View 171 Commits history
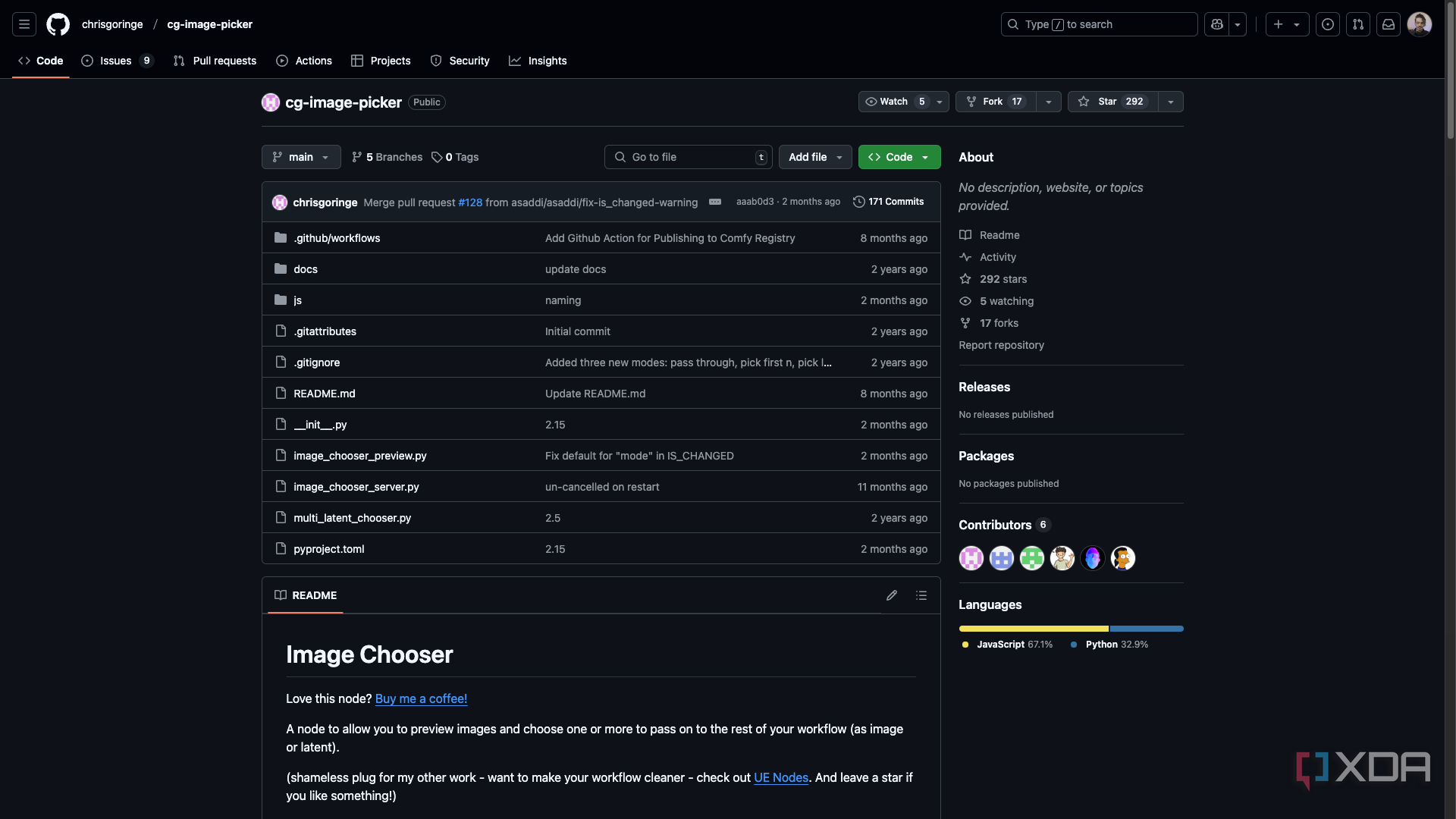The image size is (1456, 819). 888,202
